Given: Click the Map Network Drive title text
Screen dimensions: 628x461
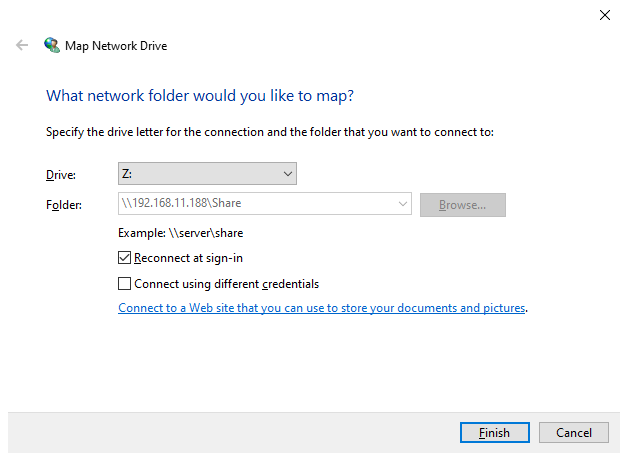Looking at the screenshot, I should coord(116,46).
